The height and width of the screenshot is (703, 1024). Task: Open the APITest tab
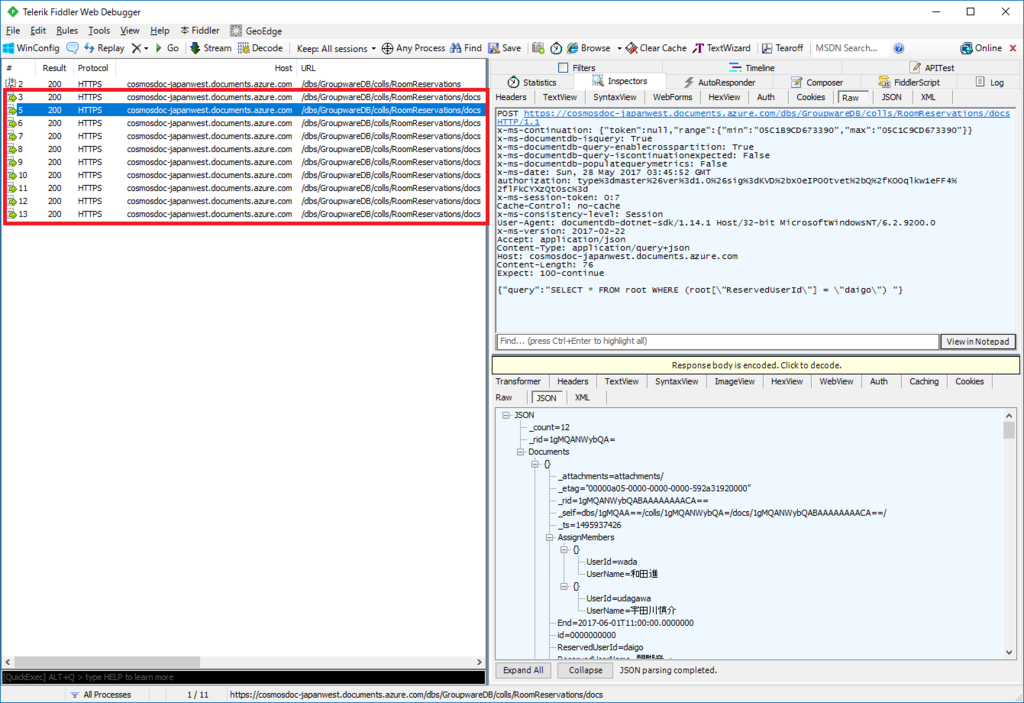click(x=932, y=67)
